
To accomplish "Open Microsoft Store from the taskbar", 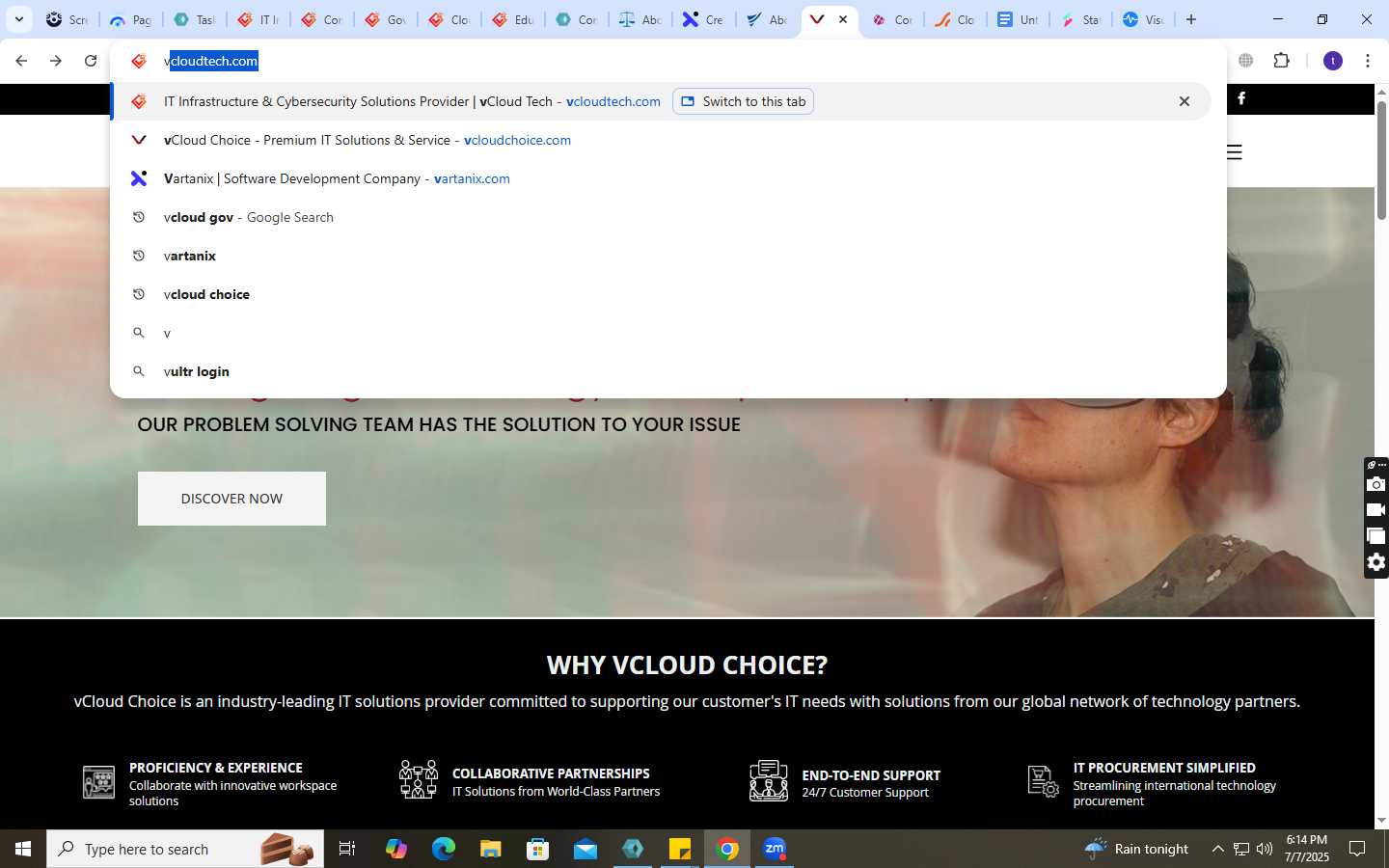I will point(538,849).
